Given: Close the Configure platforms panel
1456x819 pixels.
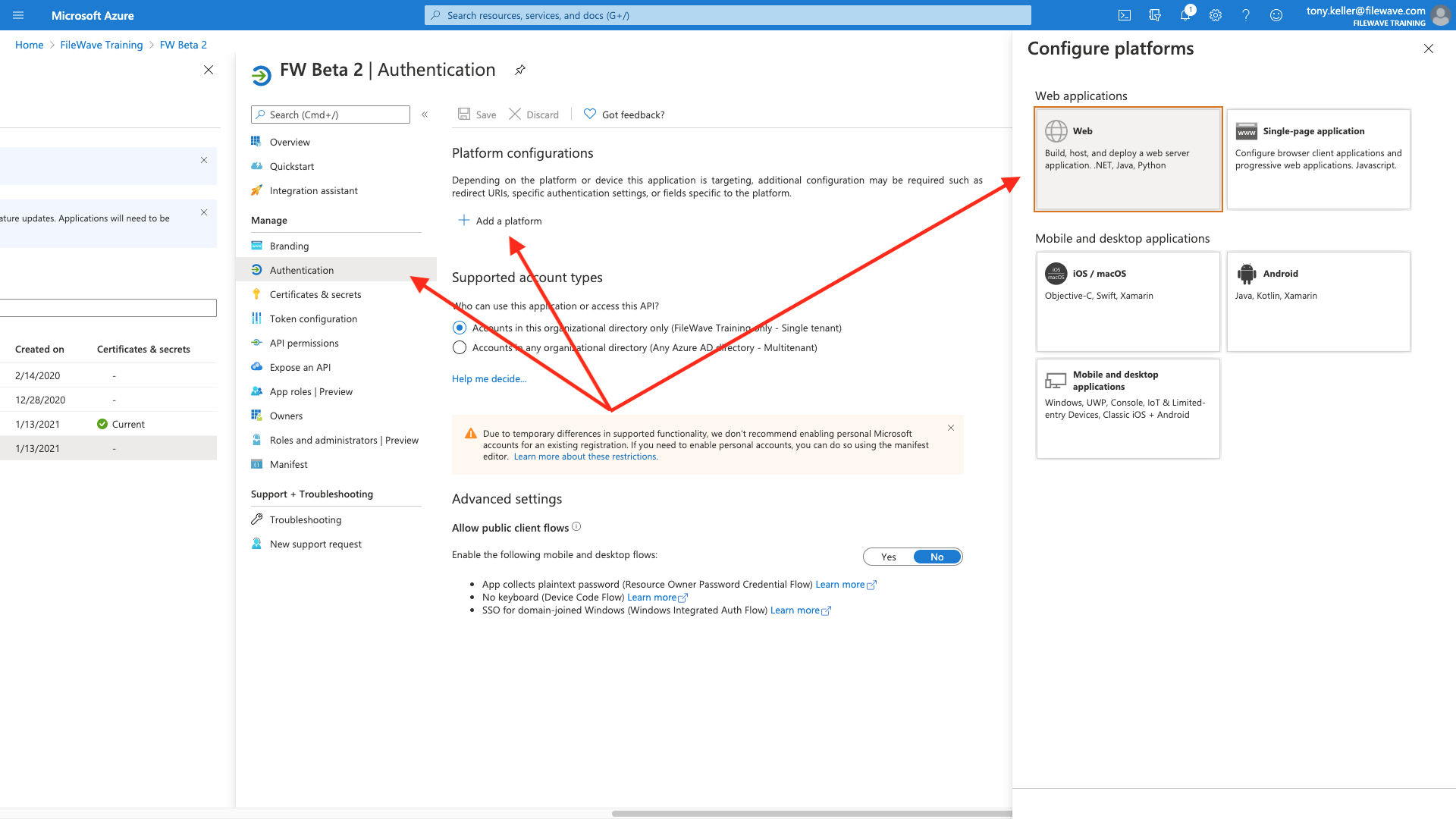Looking at the screenshot, I should 1429,49.
